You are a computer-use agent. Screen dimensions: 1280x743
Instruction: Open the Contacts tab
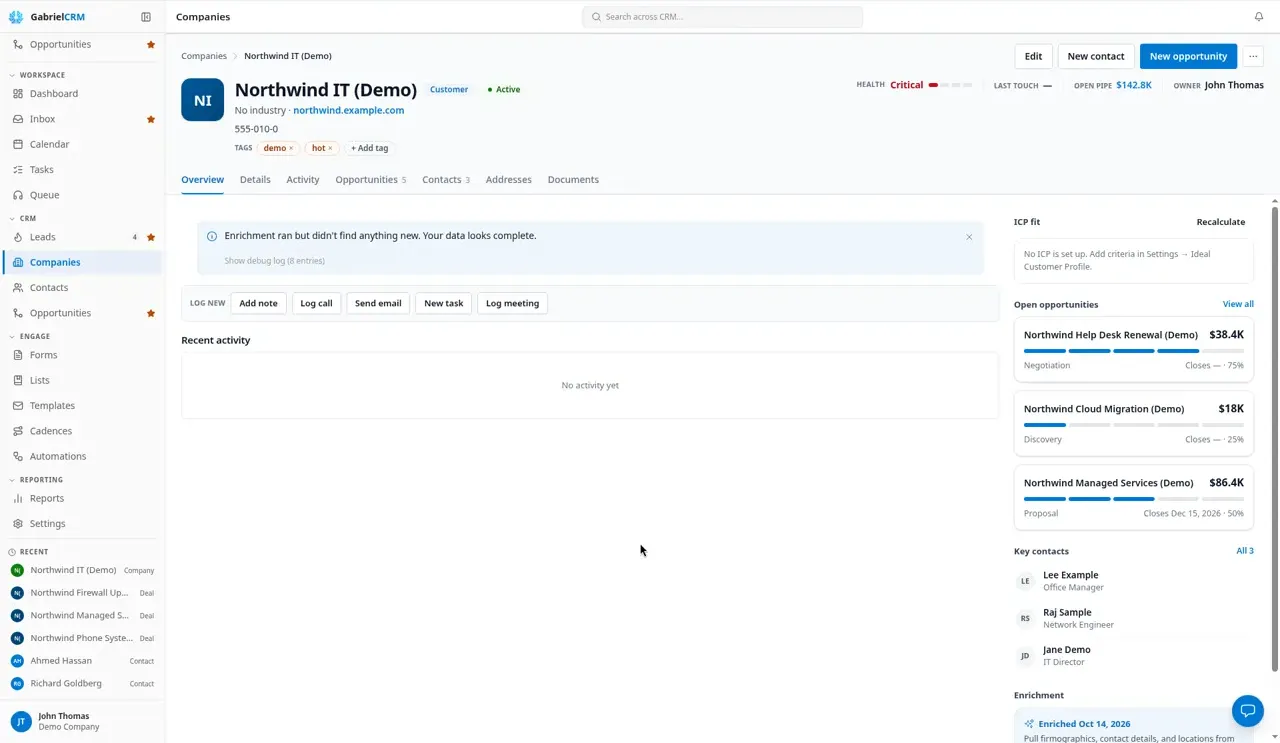(446, 180)
